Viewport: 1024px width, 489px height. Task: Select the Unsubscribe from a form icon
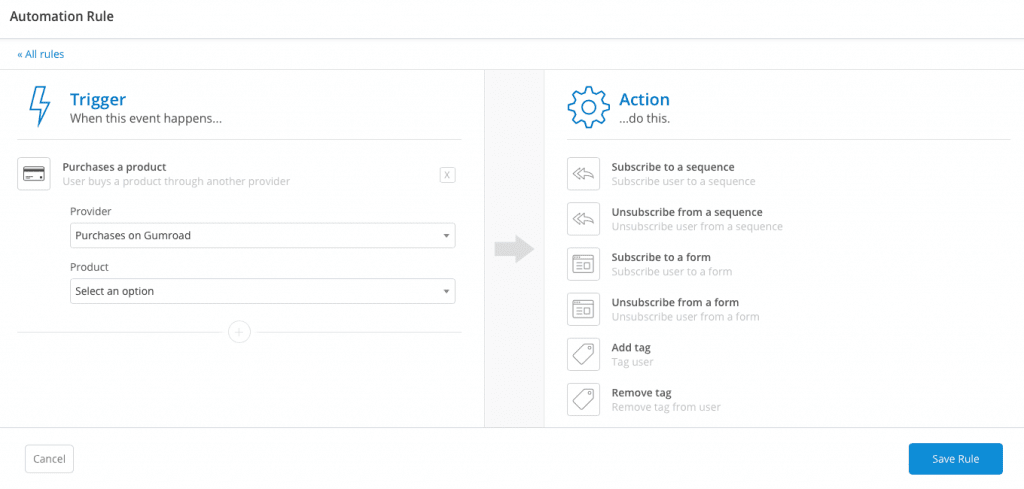point(583,309)
